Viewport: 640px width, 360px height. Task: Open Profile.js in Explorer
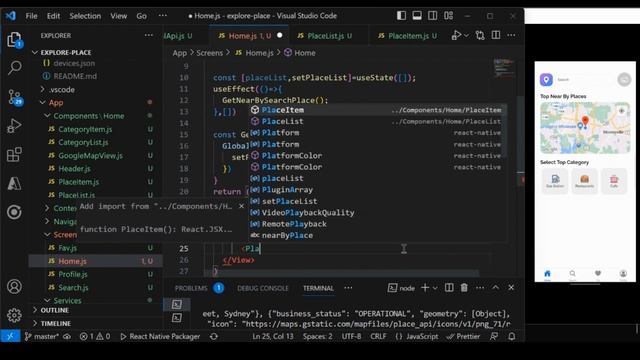coord(73,274)
